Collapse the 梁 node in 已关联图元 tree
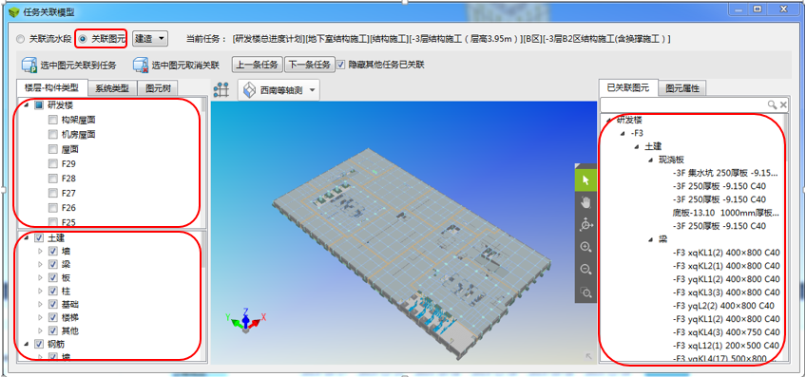The height and width of the screenshot is (378, 805). 650,239
